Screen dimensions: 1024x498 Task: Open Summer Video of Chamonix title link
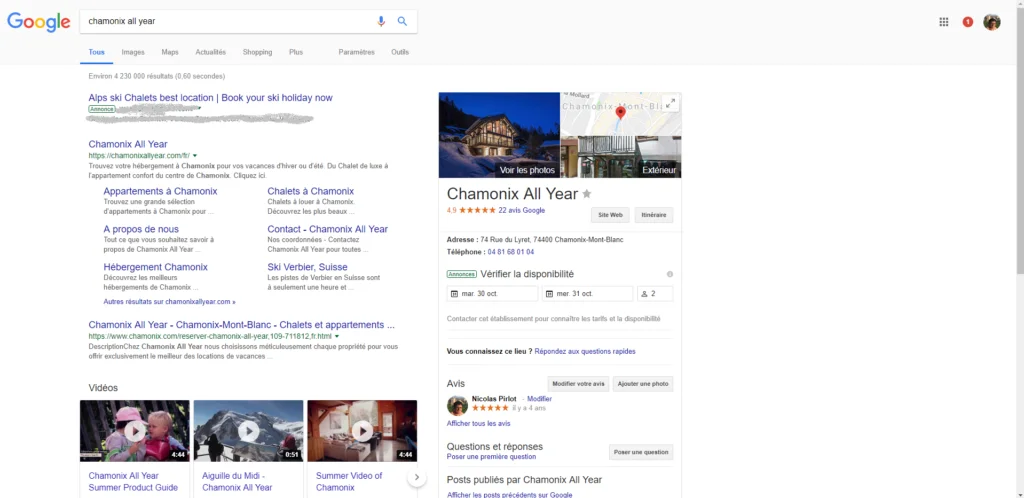[349, 482]
